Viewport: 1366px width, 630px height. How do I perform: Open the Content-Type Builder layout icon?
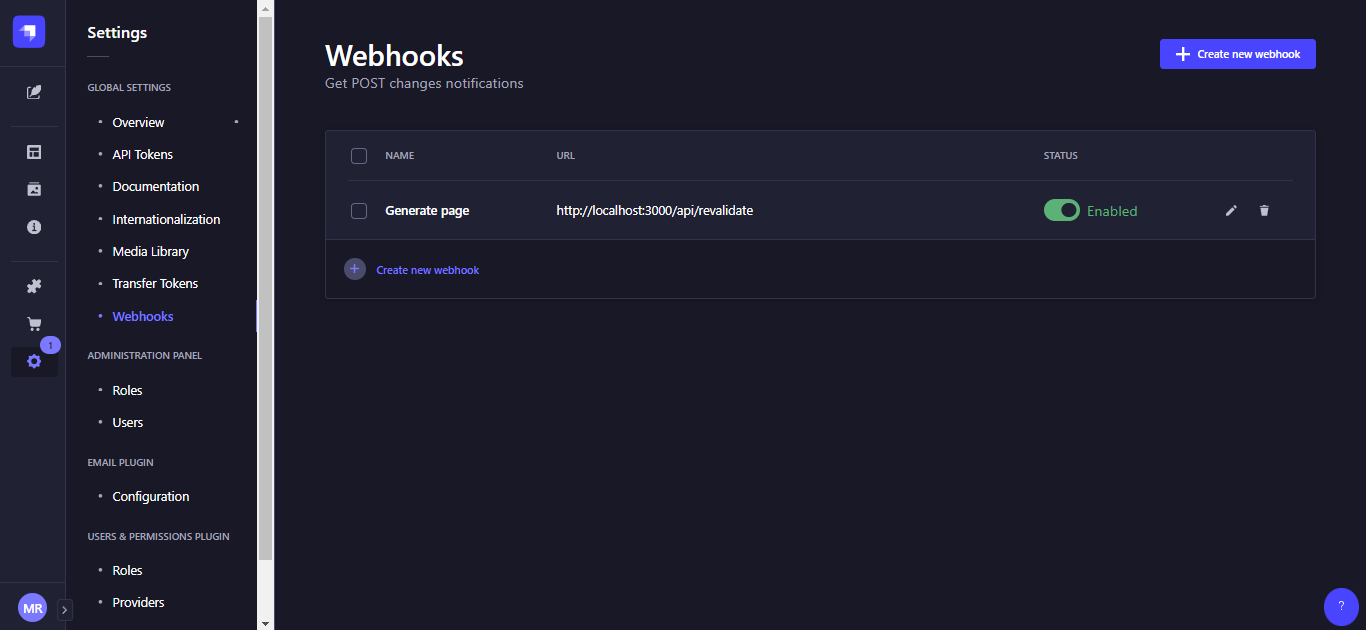pos(34,153)
